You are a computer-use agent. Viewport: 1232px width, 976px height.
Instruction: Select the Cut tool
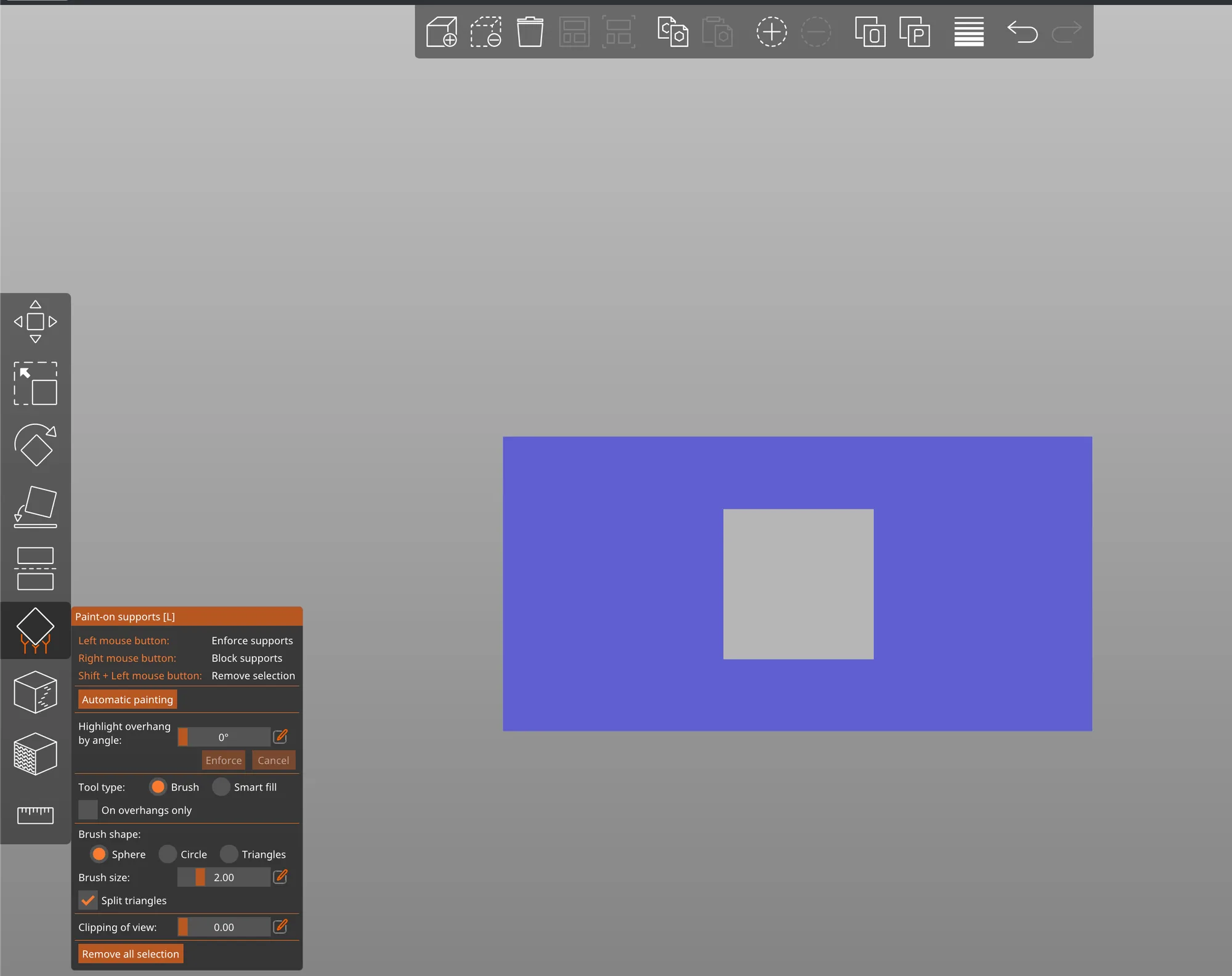[x=36, y=568]
